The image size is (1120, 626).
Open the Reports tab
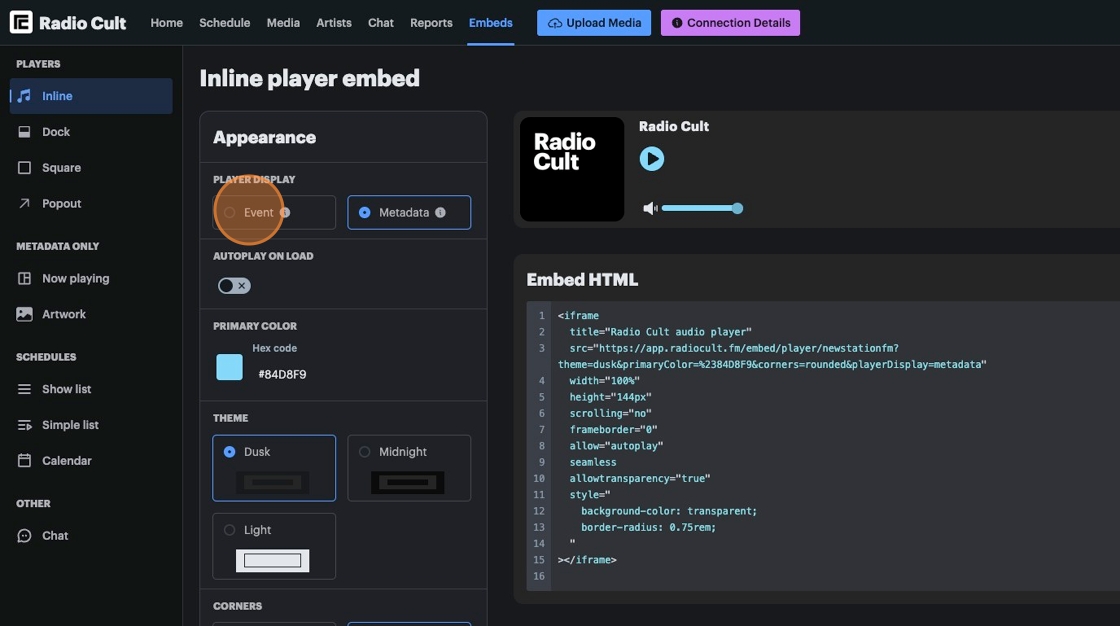(x=431, y=23)
